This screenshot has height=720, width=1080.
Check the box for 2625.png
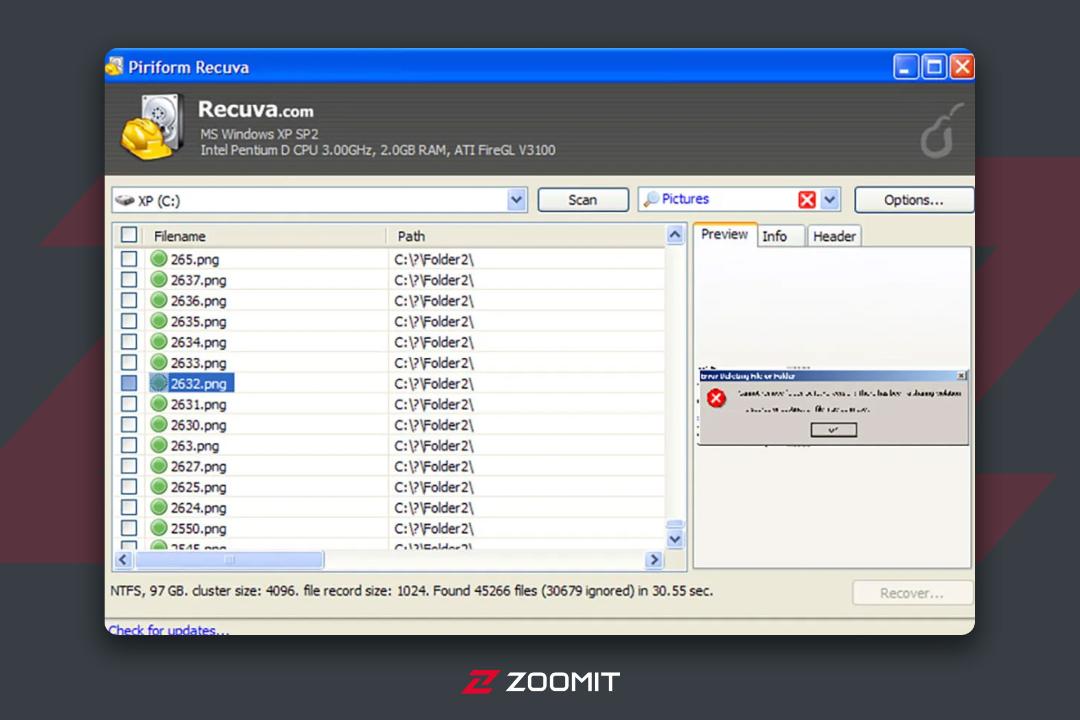[129, 486]
